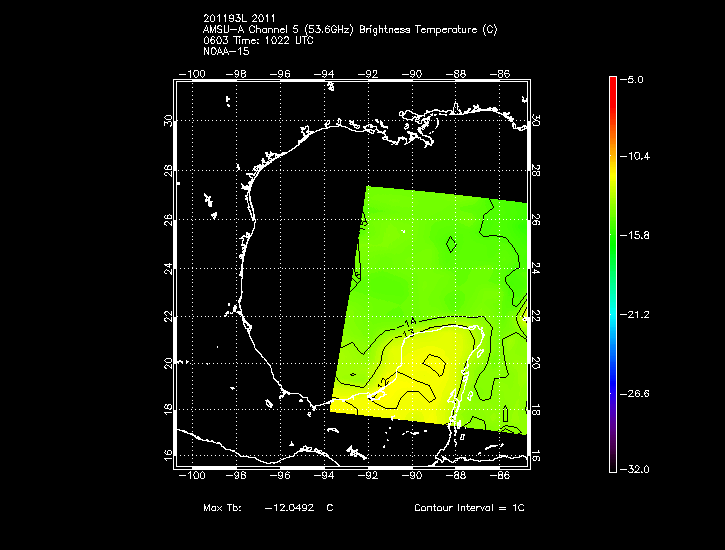Click latitude 22 label on left axis

click(168, 317)
